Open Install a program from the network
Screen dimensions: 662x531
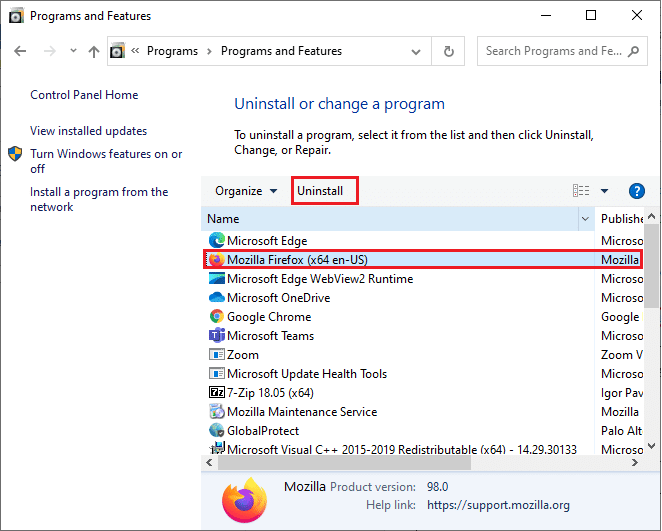(x=99, y=199)
